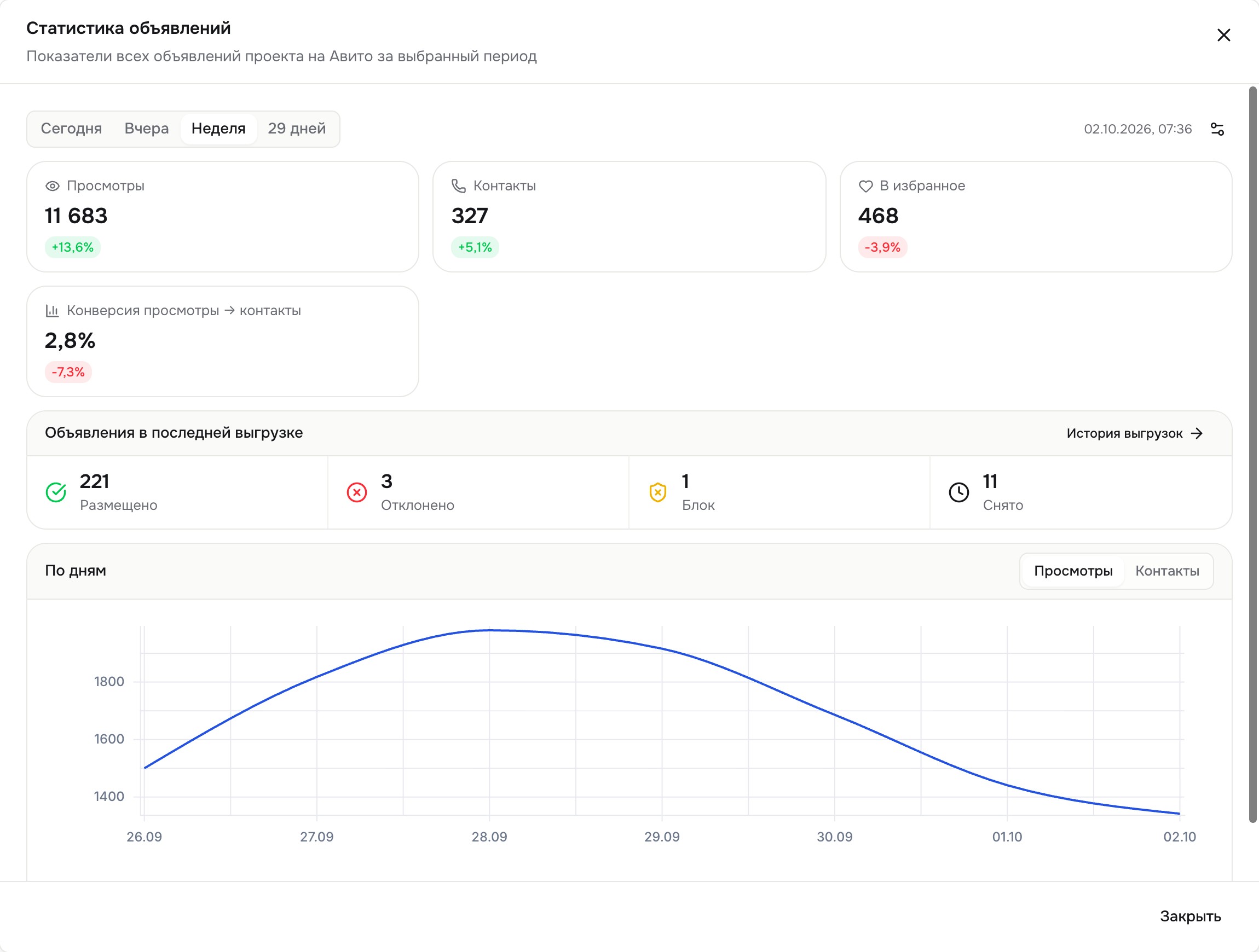Select the Неделя period tab
Viewport: 1259px width, 952px height.
(218, 129)
